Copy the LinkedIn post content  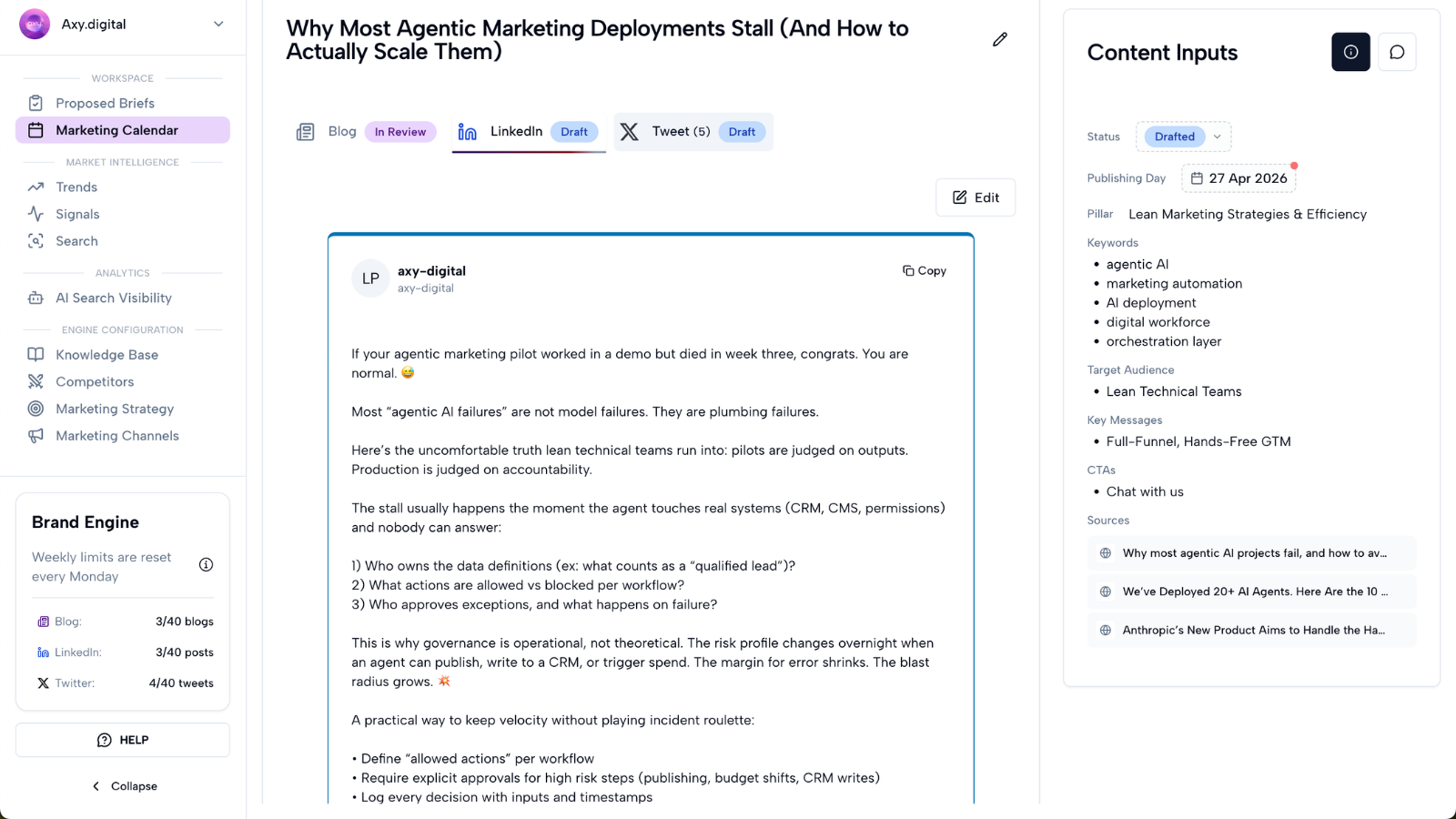(x=925, y=271)
